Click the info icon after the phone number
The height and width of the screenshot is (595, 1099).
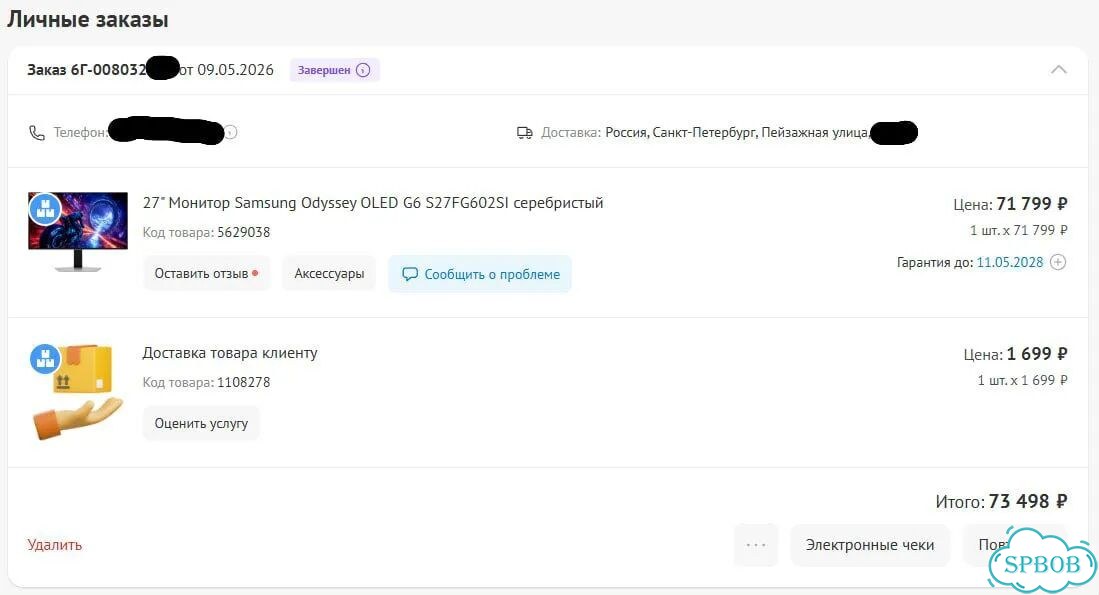[x=231, y=132]
